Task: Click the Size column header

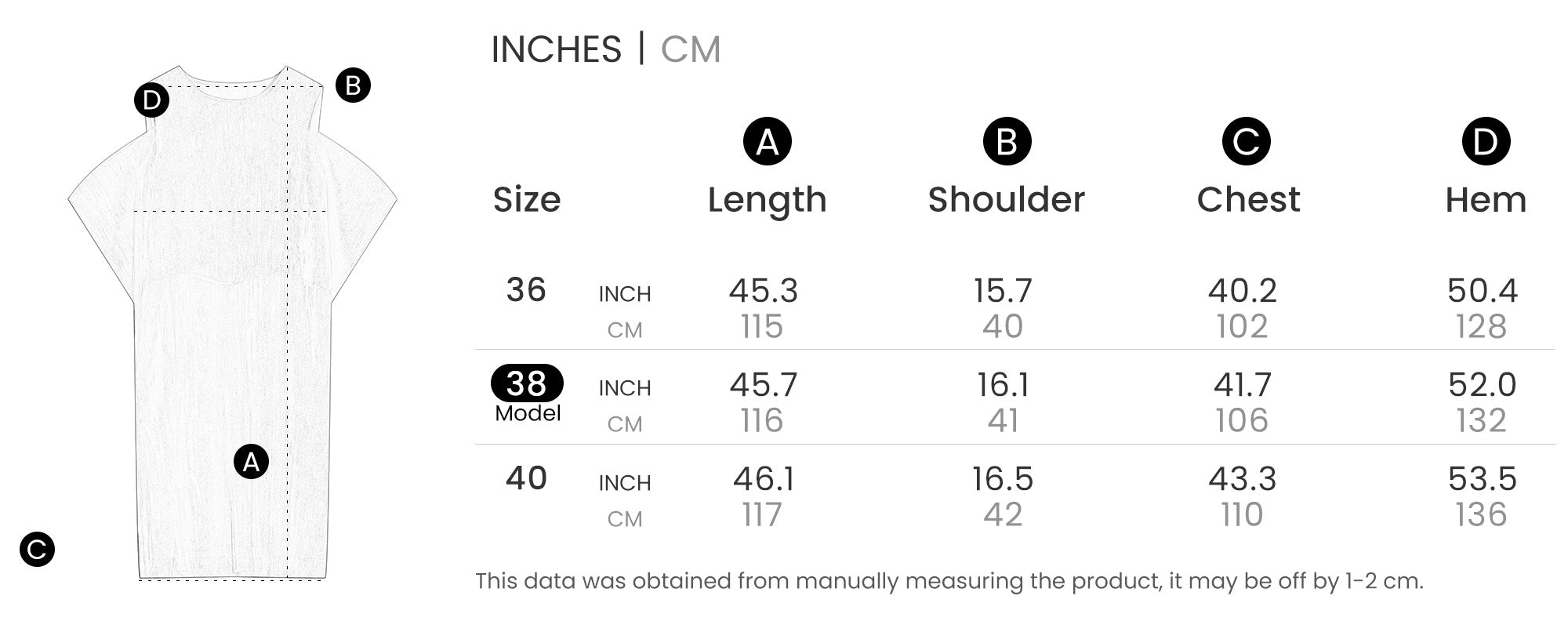Action: (x=527, y=200)
